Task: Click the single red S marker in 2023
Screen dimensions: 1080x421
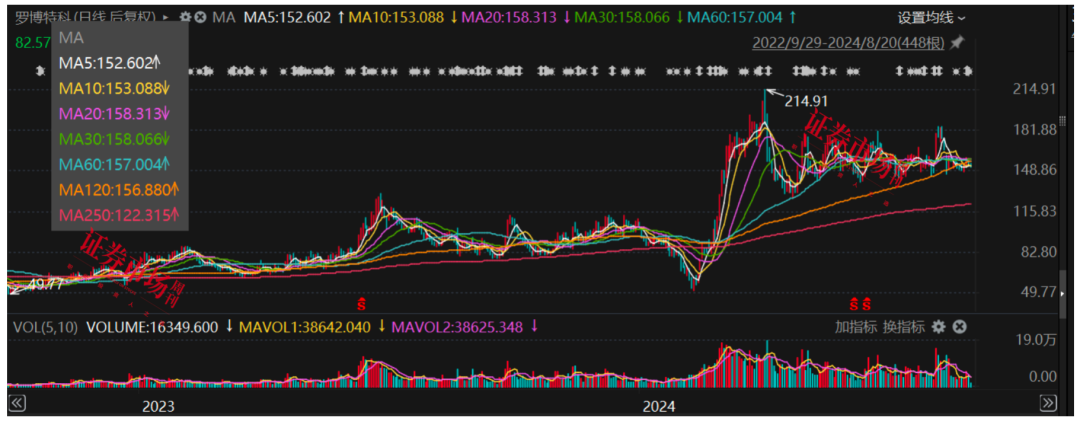Action: [360, 302]
